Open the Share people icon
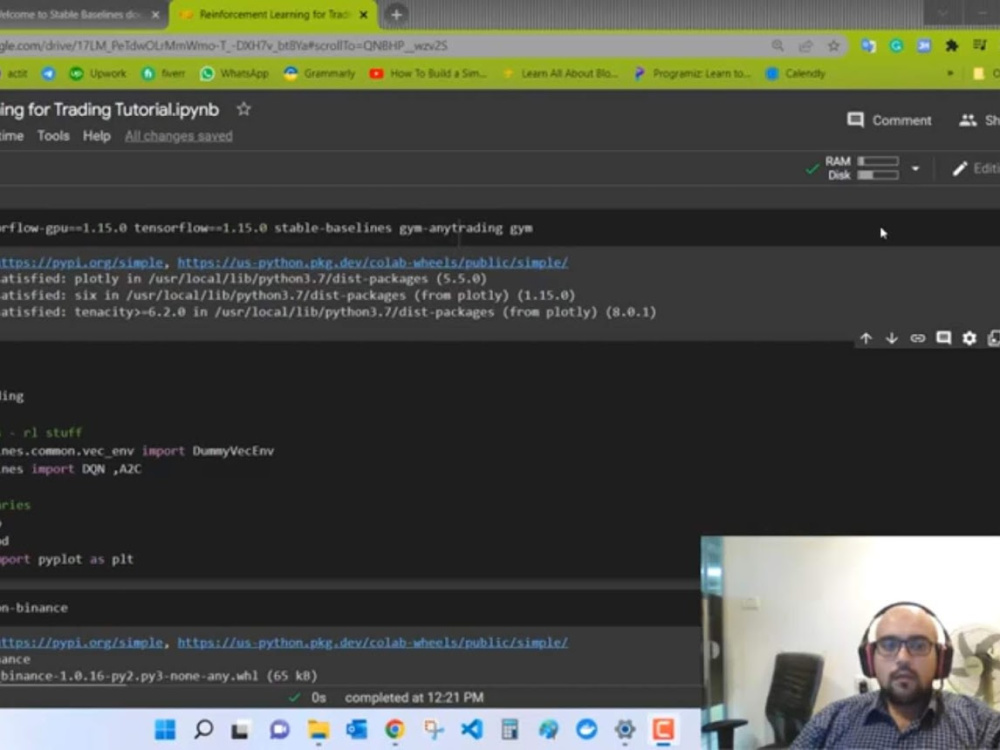The width and height of the screenshot is (1000, 750). (x=967, y=120)
